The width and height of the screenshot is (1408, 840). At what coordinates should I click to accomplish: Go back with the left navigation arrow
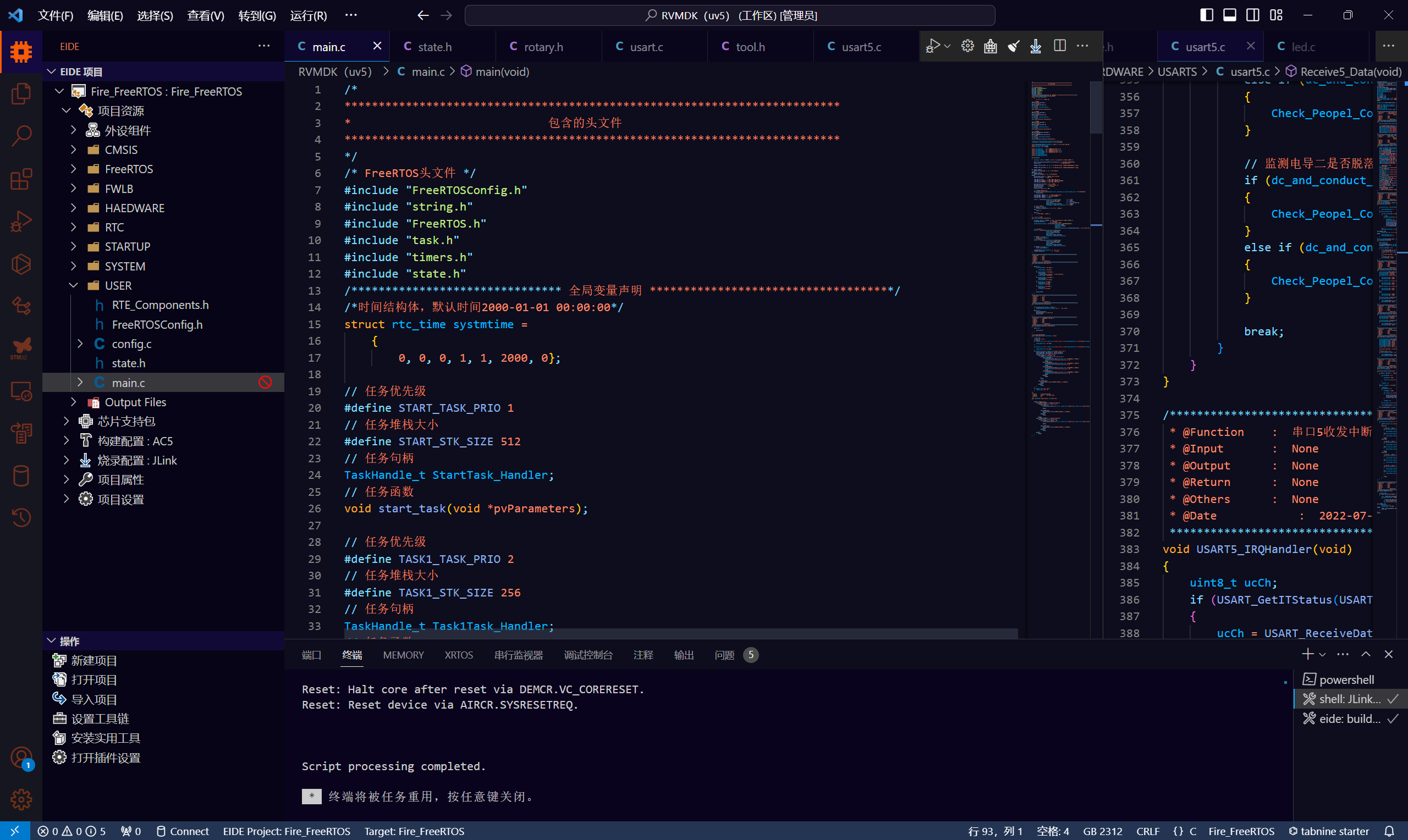click(423, 15)
